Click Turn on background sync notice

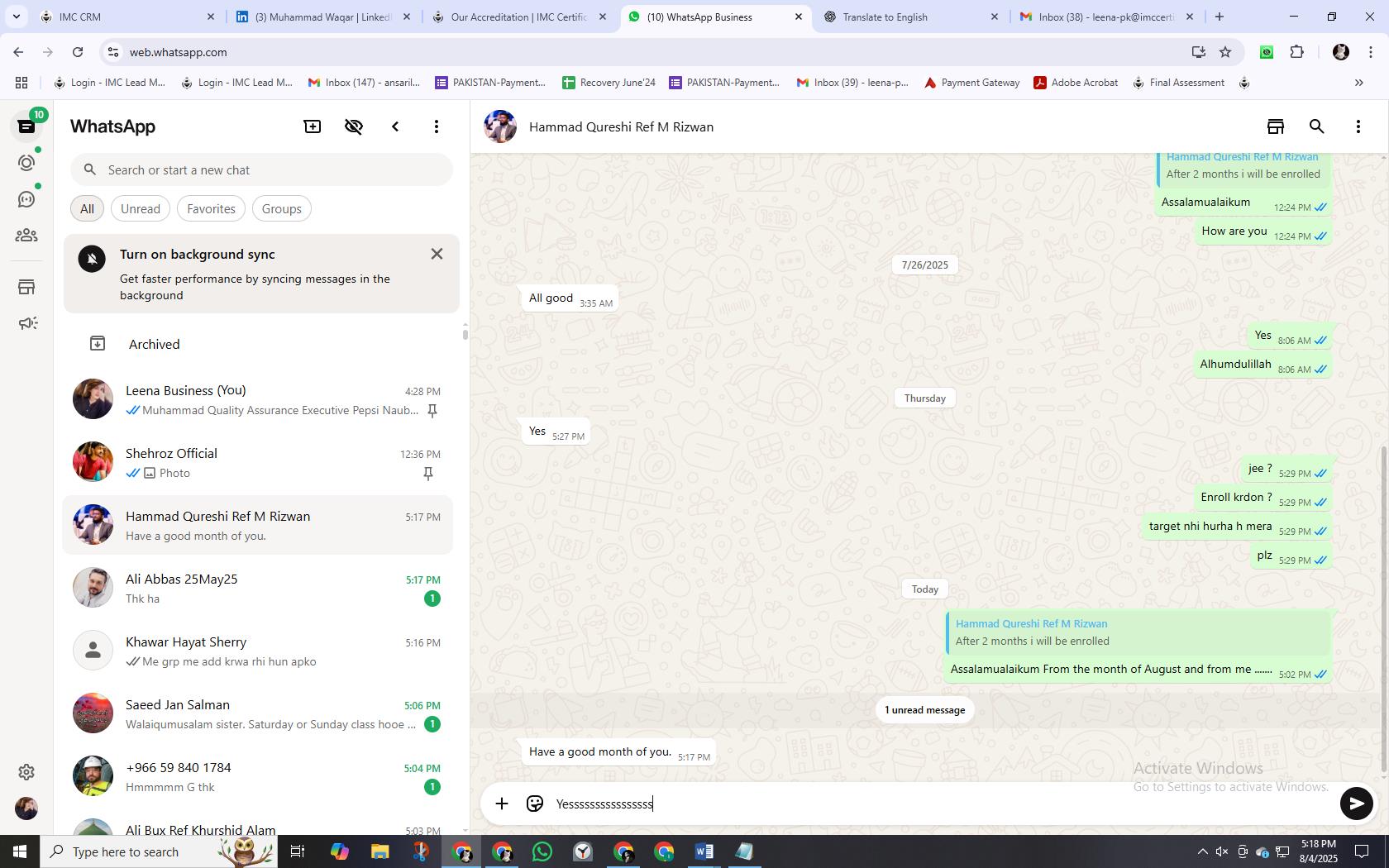click(x=261, y=274)
